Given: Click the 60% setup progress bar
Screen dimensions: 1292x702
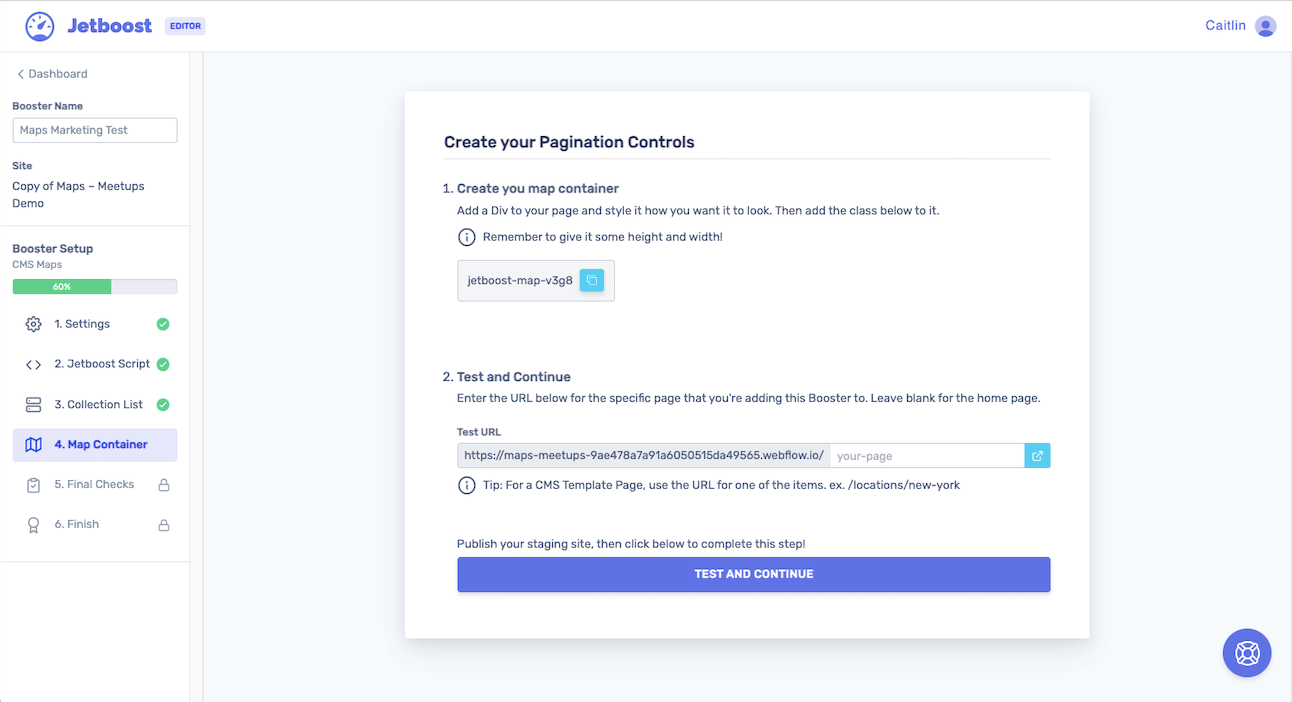Looking at the screenshot, I should pyautogui.click(x=95, y=287).
